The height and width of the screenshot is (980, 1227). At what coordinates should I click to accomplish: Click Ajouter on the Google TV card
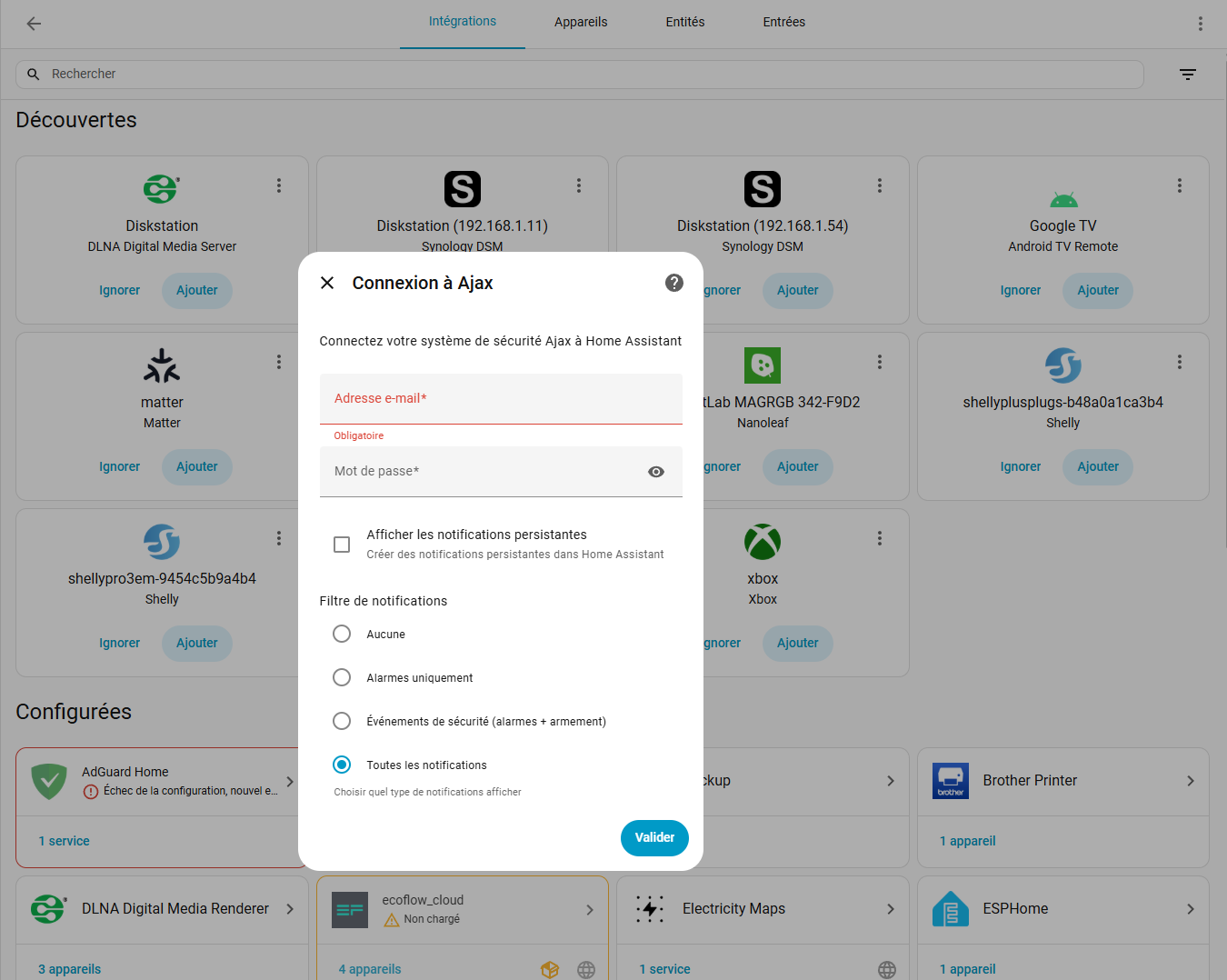[x=1097, y=290]
